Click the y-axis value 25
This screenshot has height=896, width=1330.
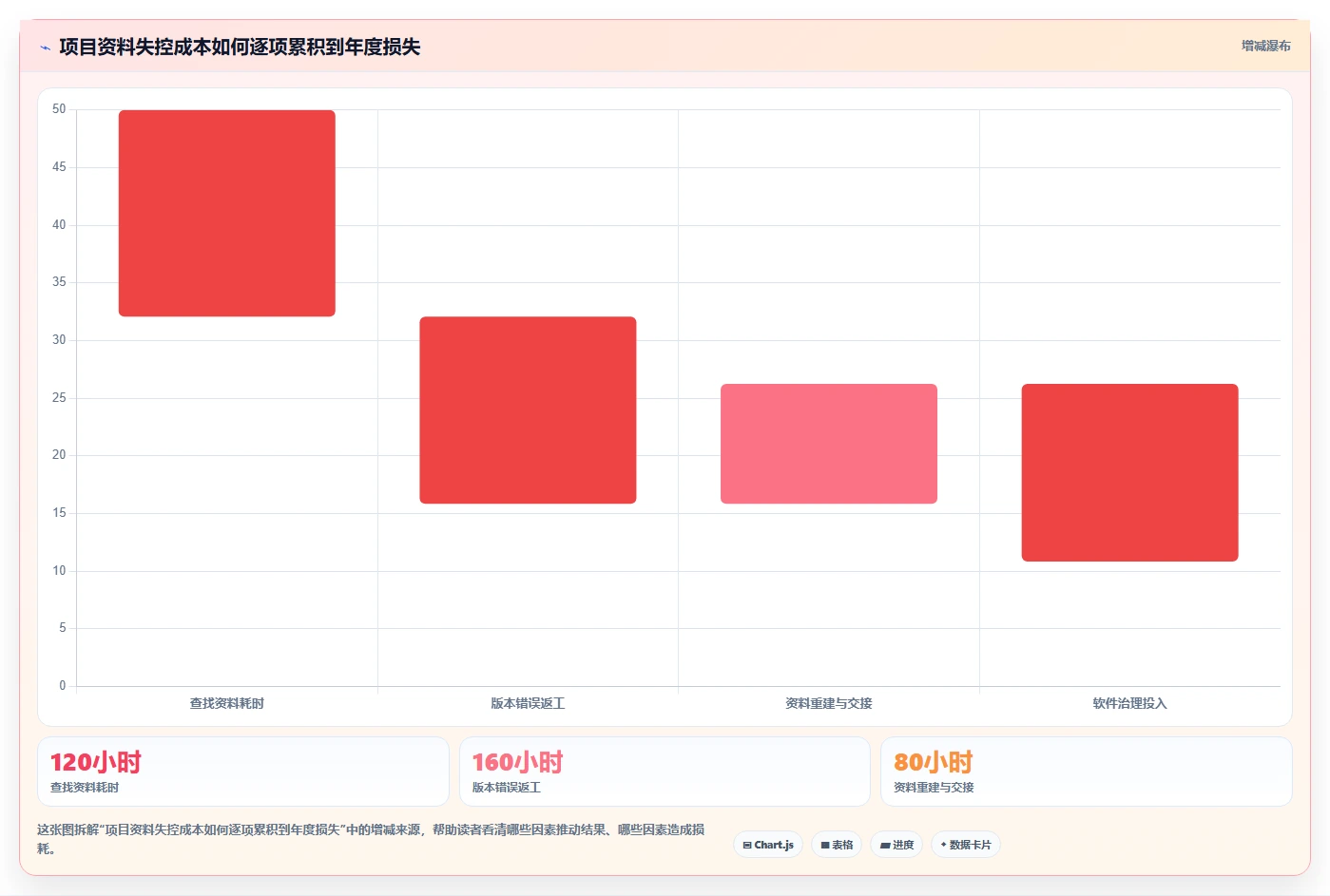coord(59,397)
